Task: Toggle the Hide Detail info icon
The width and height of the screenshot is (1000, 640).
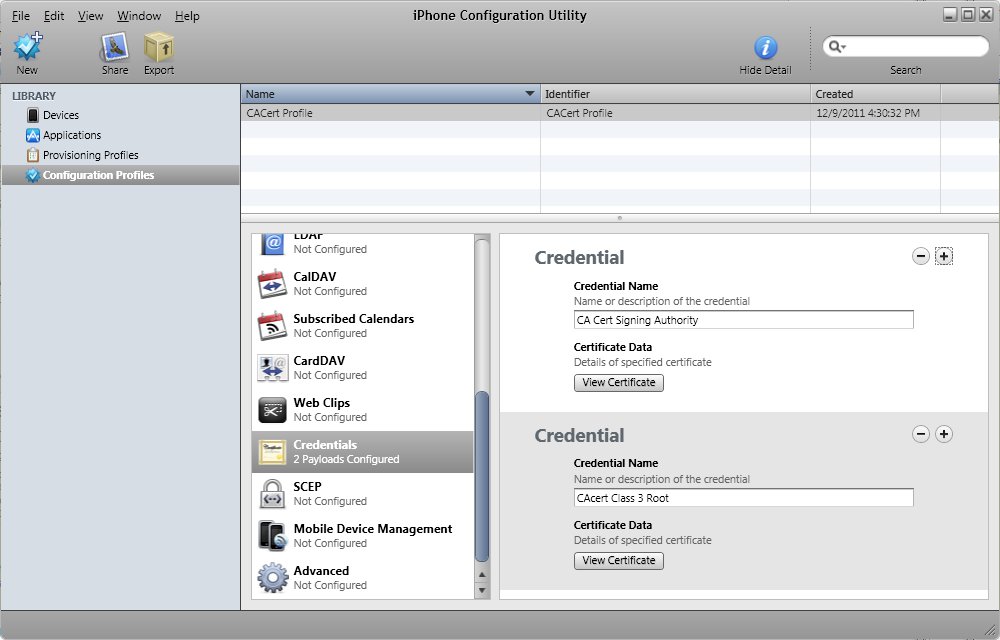Action: (x=765, y=48)
